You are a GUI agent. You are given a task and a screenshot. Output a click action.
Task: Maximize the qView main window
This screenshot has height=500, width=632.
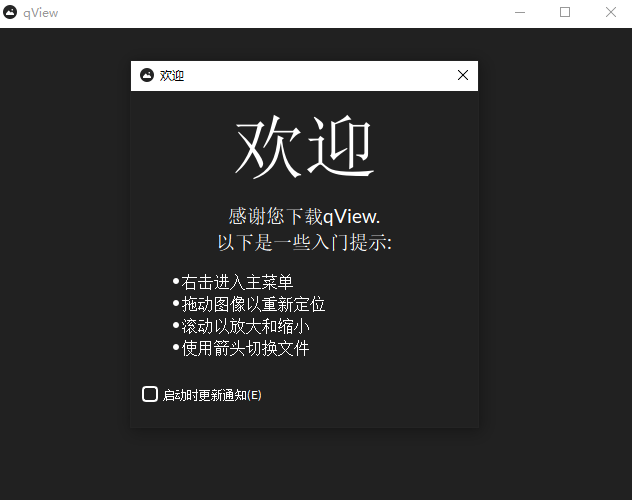565,12
